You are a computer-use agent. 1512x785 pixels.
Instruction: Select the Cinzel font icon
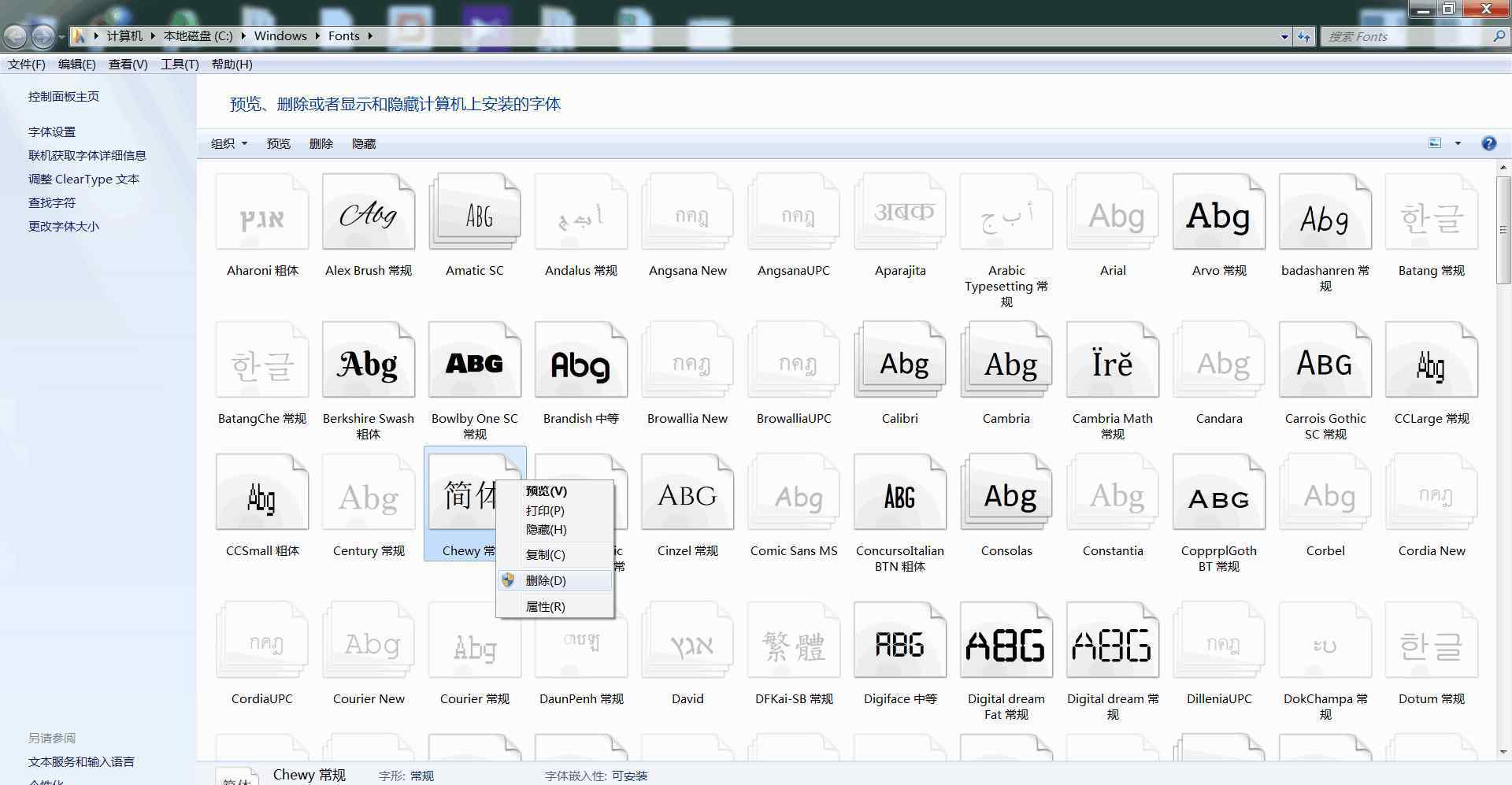pyautogui.click(x=687, y=493)
